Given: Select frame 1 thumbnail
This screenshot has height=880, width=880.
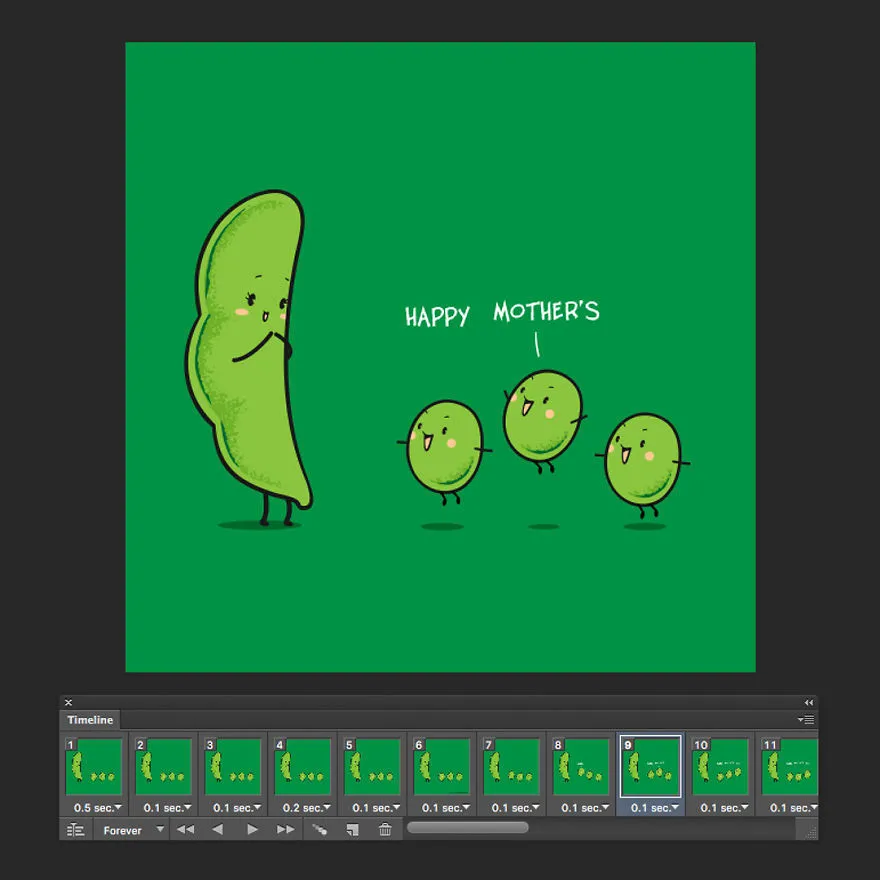Looking at the screenshot, I should click(94, 766).
